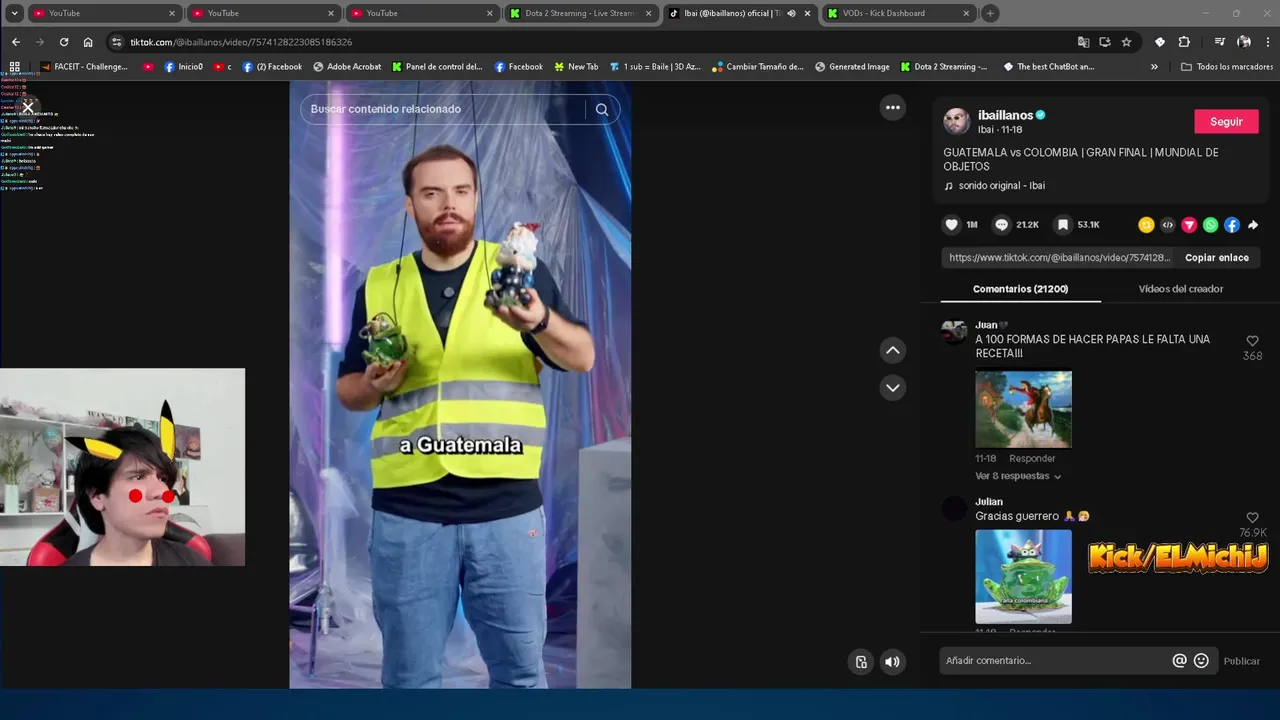Reply to Juan's comment with Responder

[x=1032, y=458]
